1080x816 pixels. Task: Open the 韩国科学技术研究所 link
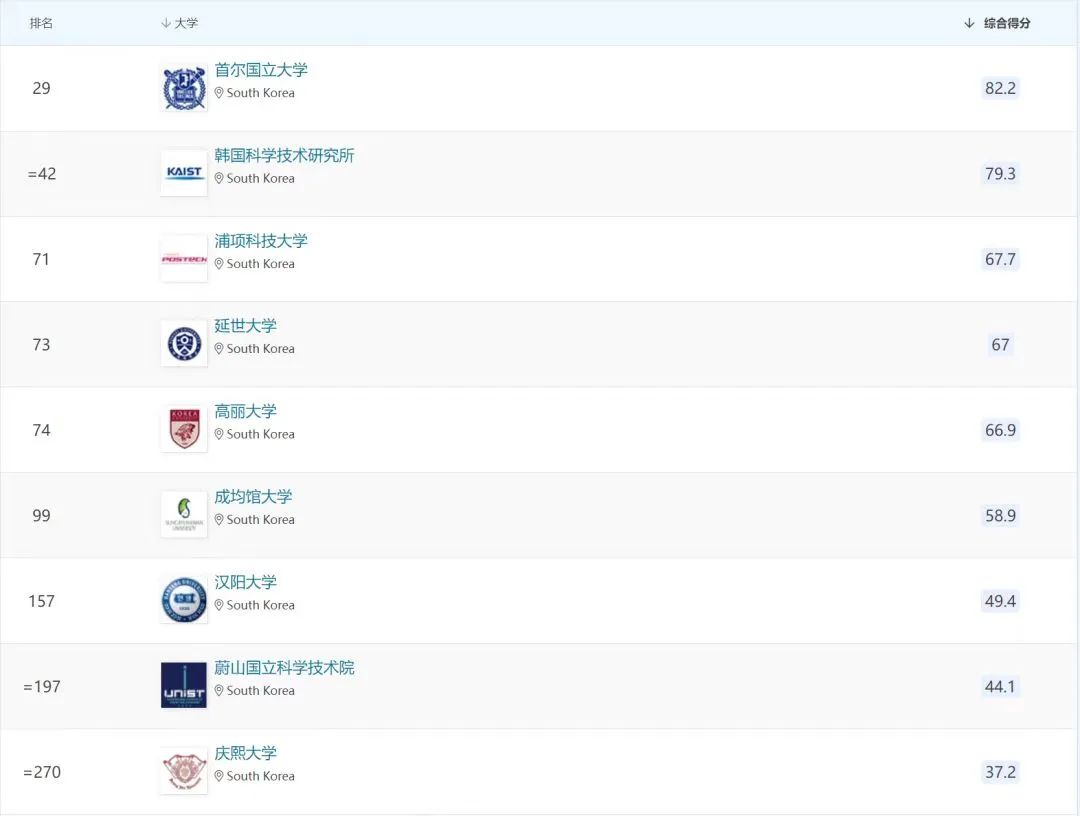tap(284, 155)
